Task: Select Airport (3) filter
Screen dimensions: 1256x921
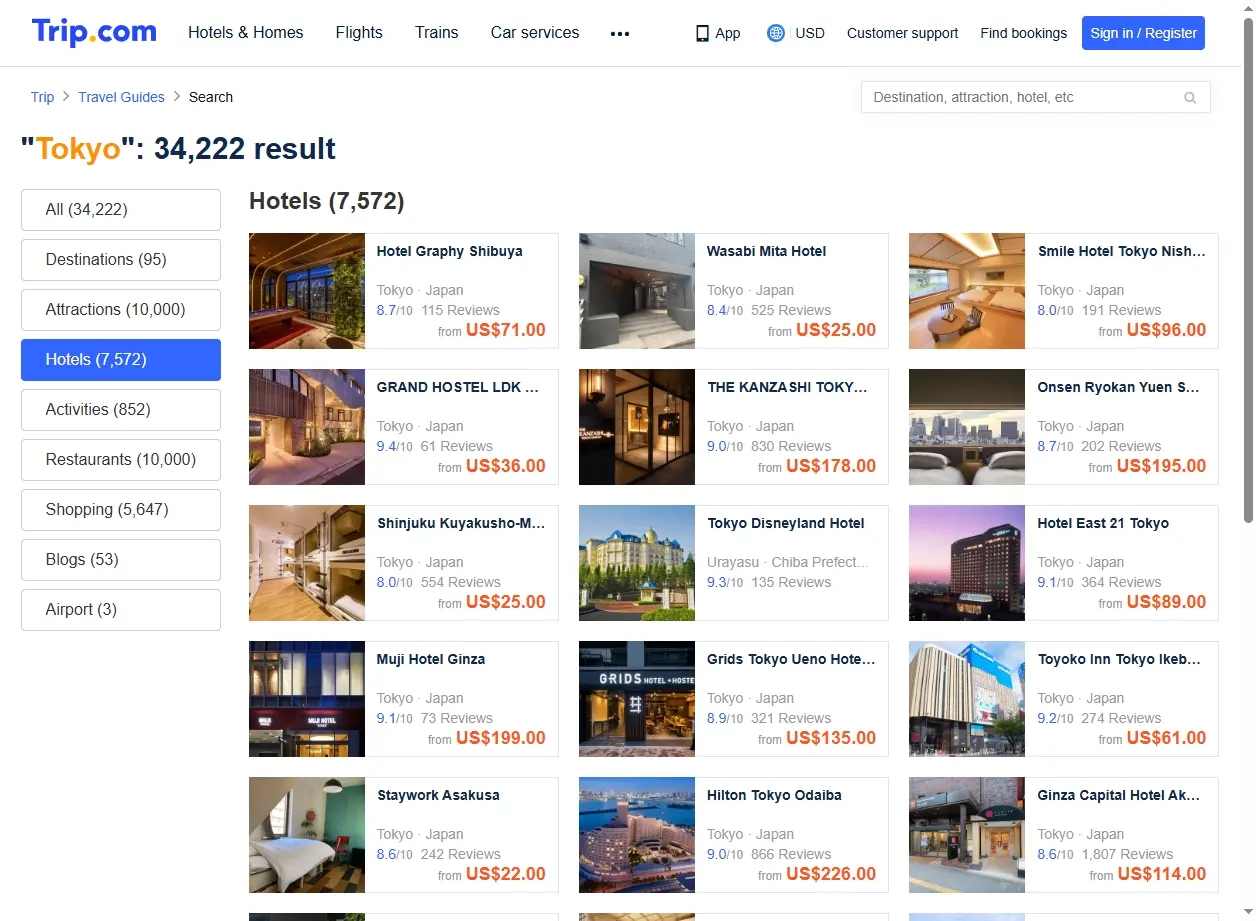Action: click(121, 610)
